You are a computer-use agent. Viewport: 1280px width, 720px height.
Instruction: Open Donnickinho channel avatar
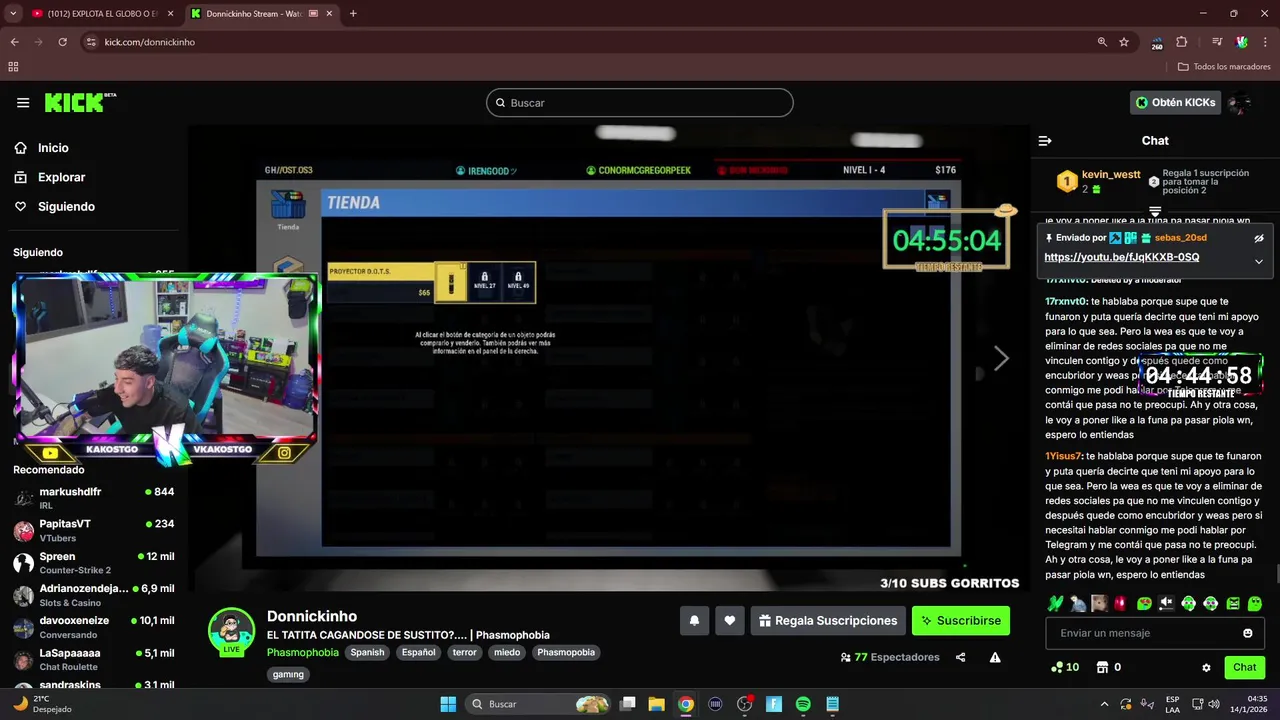pos(231,631)
